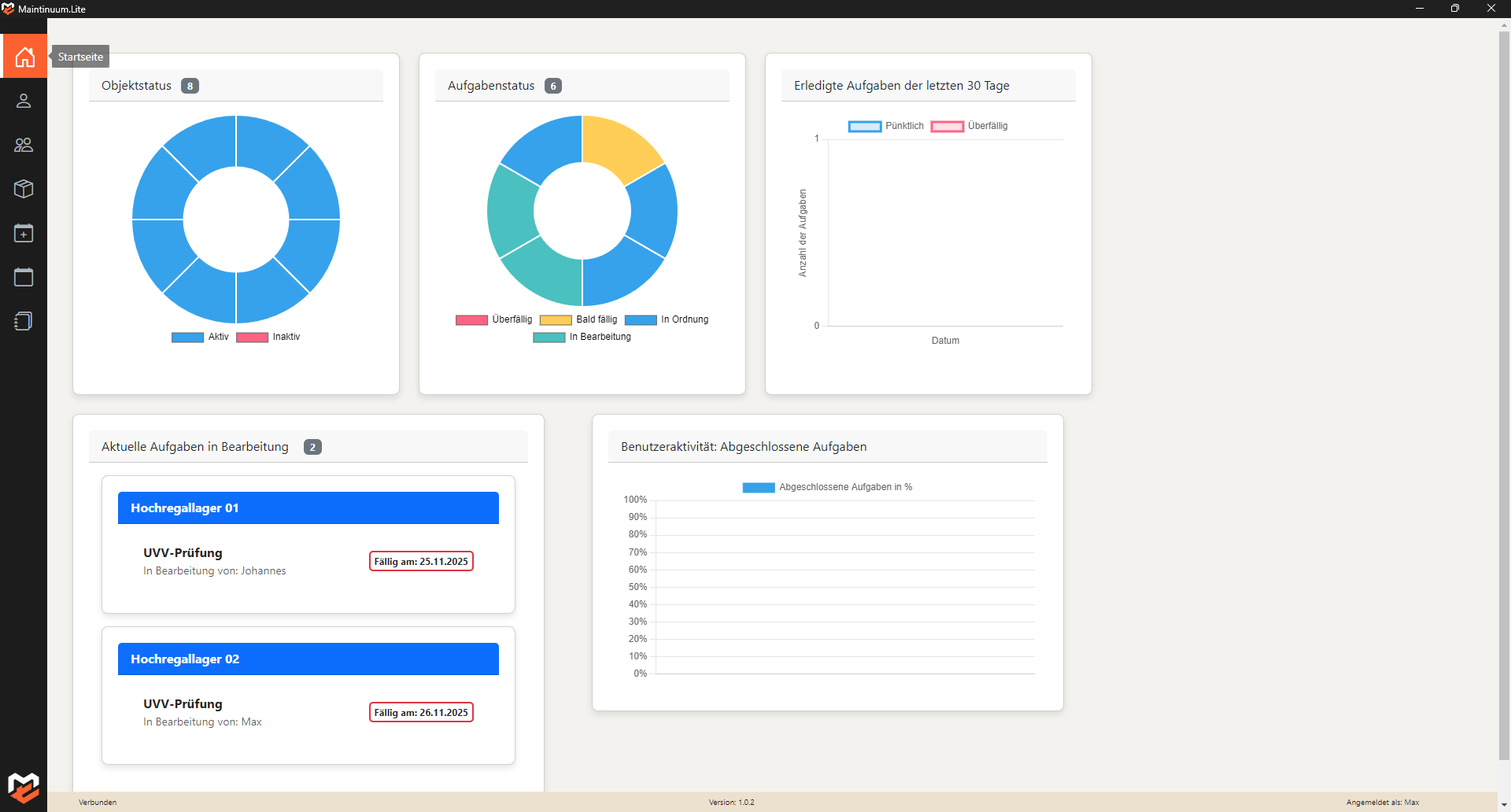1511x812 pixels.
Task: Open the single user profile icon
Action: (x=24, y=101)
